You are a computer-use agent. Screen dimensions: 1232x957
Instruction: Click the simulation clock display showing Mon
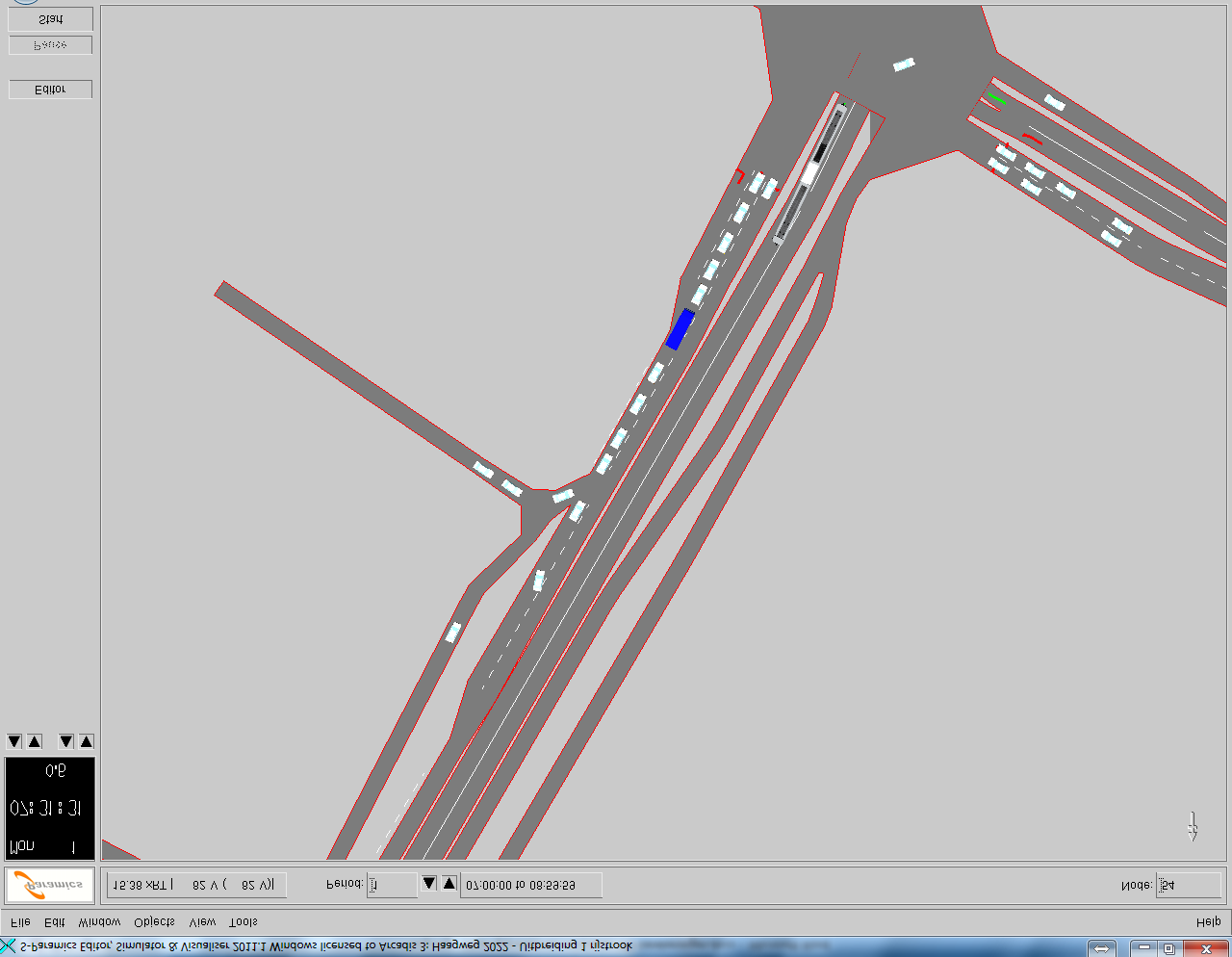(50, 808)
